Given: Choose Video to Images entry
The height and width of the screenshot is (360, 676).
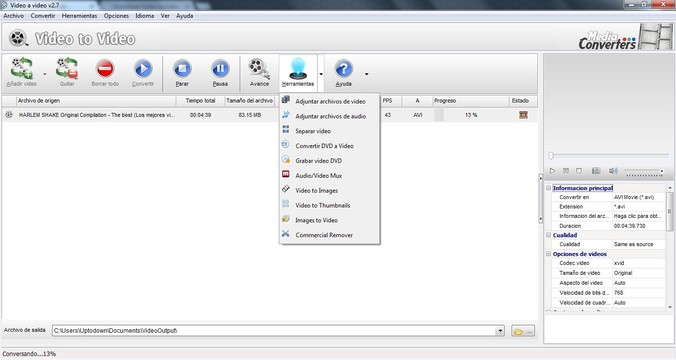Looking at the screenshot, I should point(329,191).
